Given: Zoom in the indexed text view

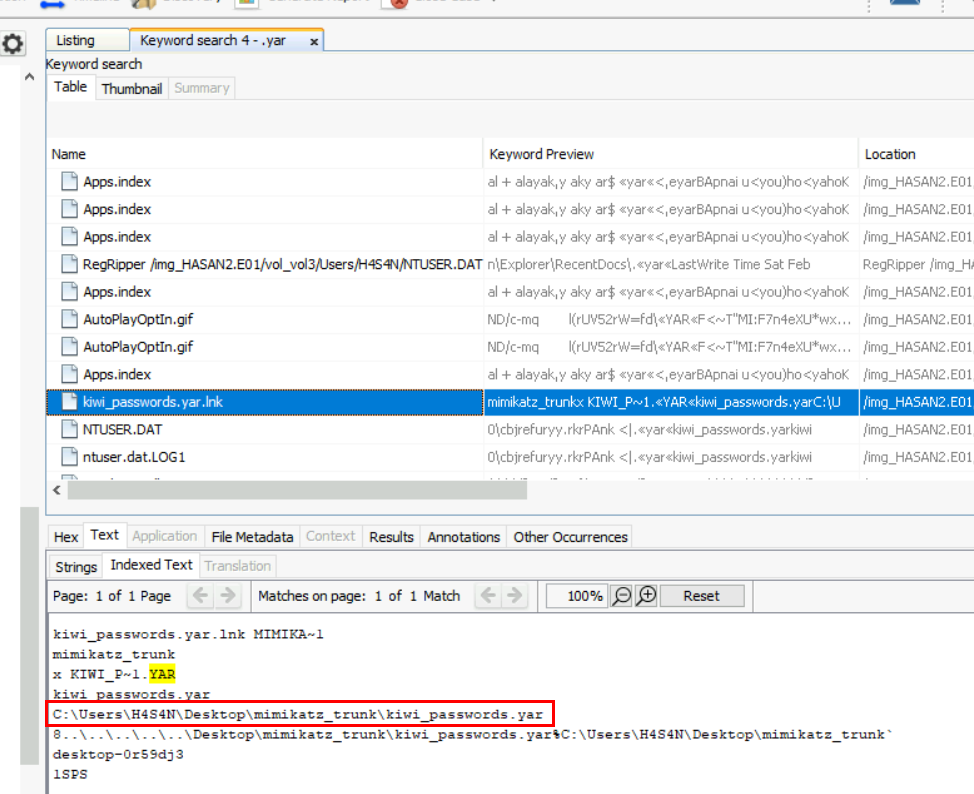Looking at the screenshot, I should tap(647, 596).
